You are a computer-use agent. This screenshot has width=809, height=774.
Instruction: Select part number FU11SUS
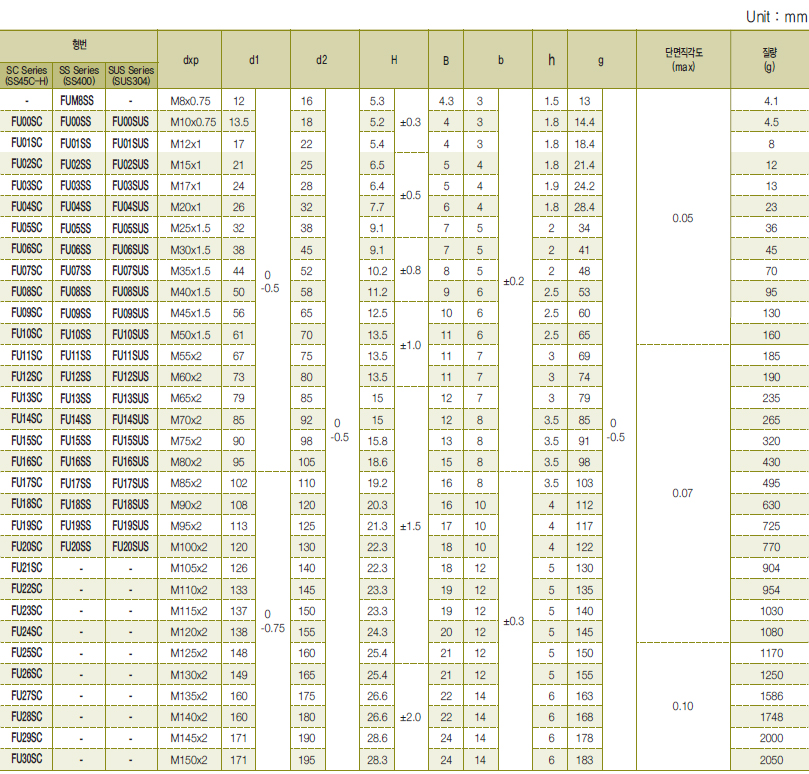(x=131, y=356)
